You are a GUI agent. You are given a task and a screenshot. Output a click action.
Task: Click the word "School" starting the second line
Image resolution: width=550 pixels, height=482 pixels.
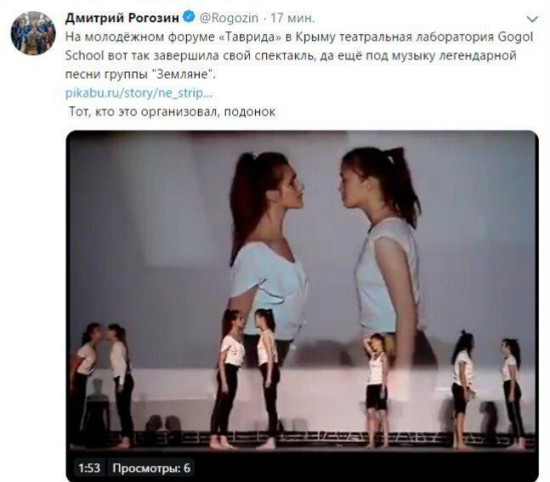[x=85, y=56]
